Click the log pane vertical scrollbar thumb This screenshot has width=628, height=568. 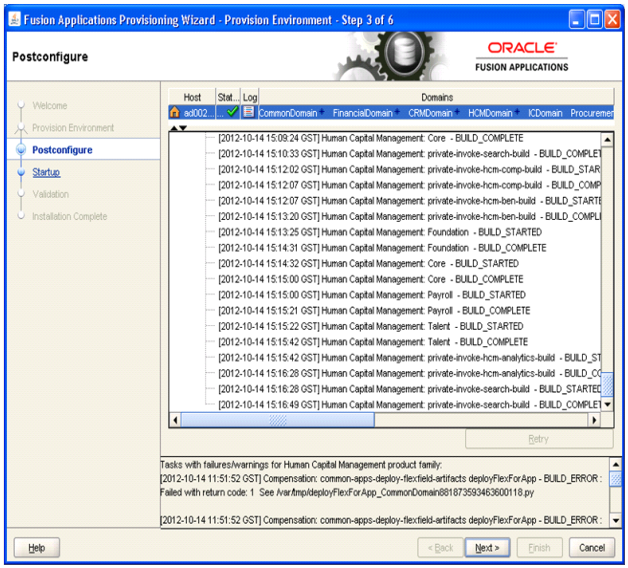click(607, 385)
